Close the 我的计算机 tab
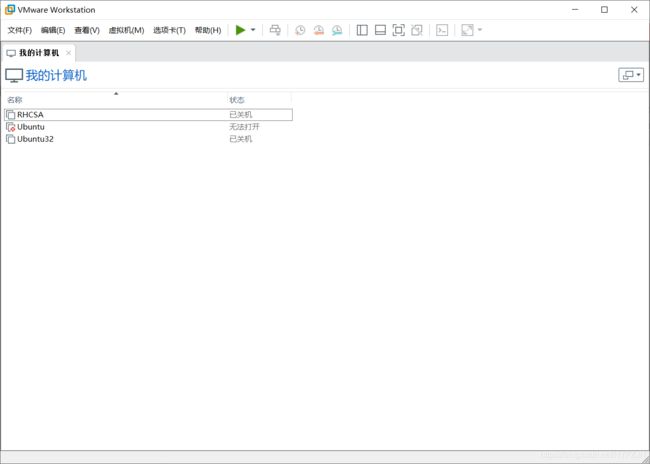This screenshot has height=464, width=650. tap(68, 53)
